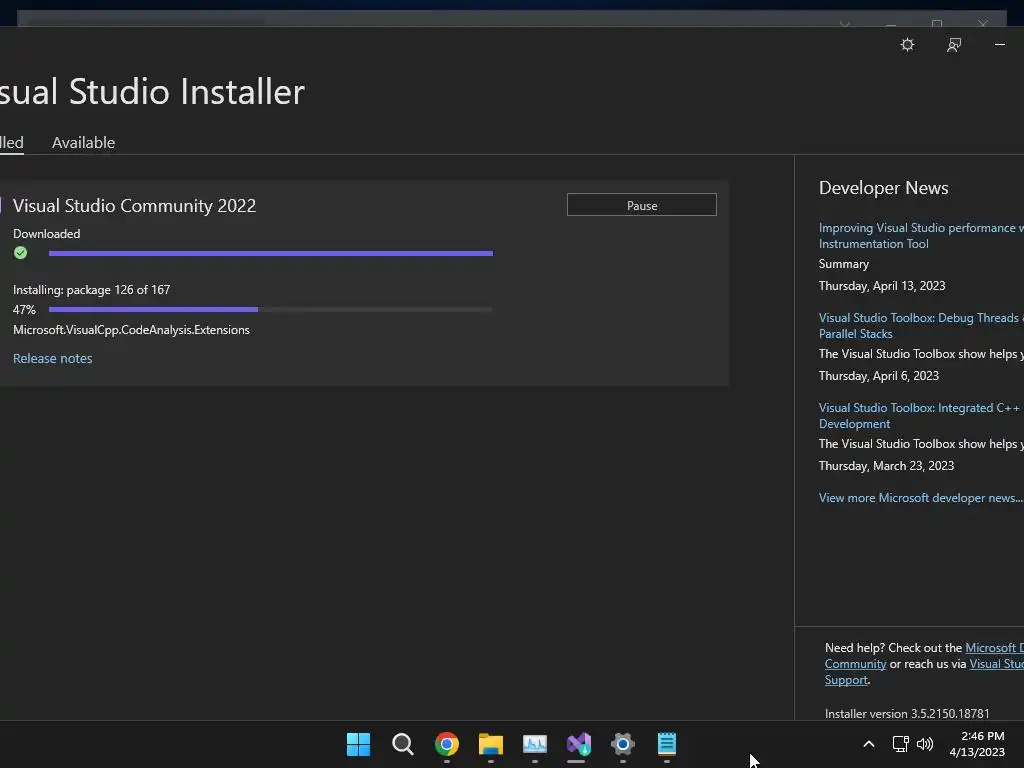Open the performance monitor taskbar app
Image resolution: width=1024 pixels, height=768 pixels.
click(x=535, y=744)
